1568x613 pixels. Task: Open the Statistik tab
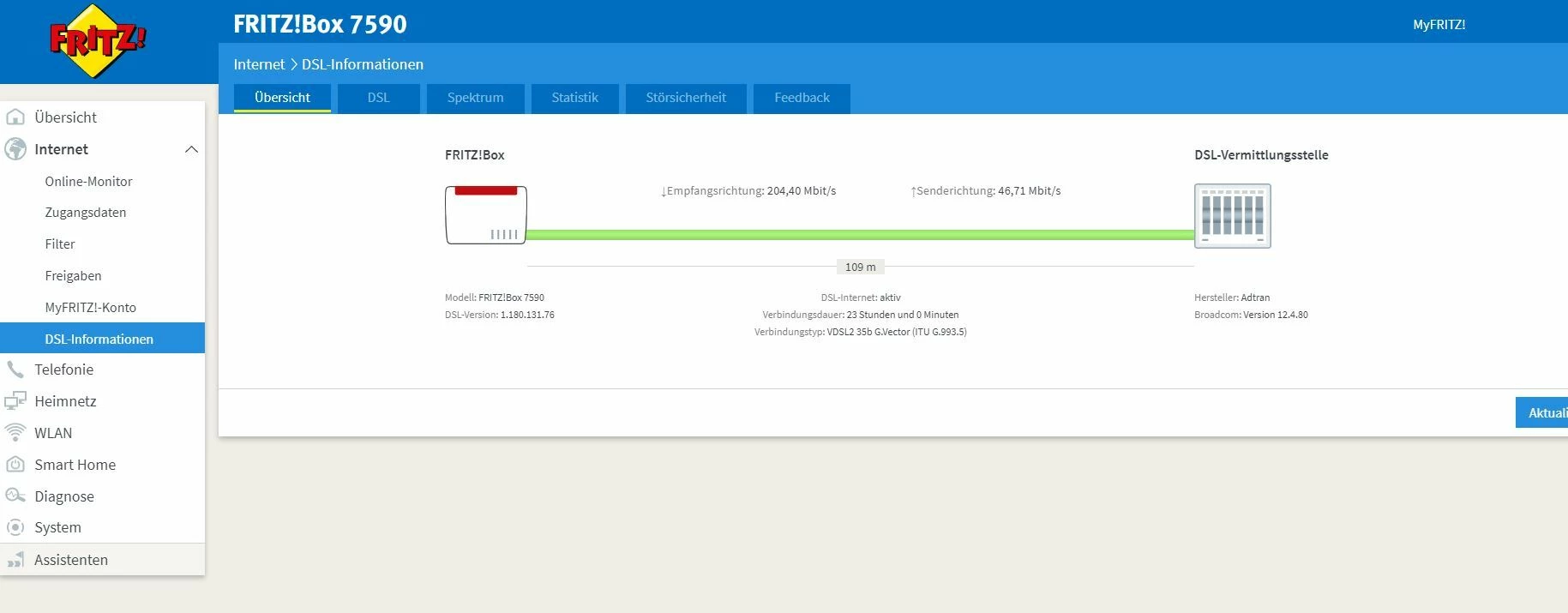[x=574, y=98]
